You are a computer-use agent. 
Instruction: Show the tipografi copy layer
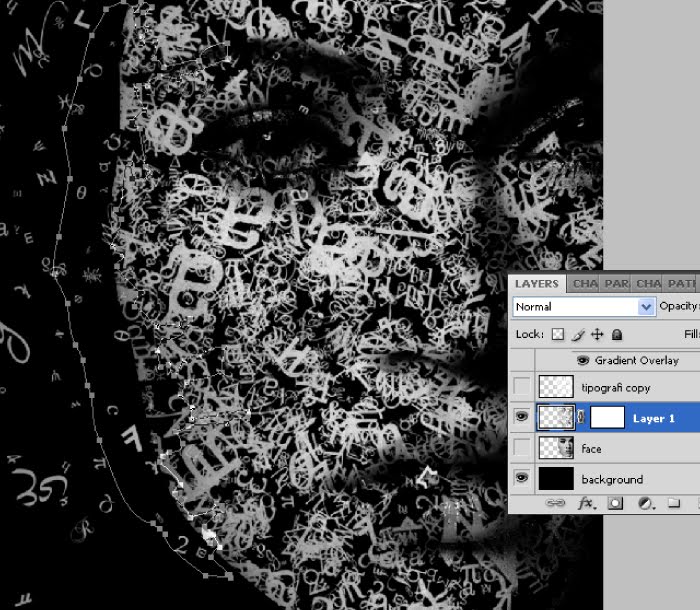tap(521, 386)
